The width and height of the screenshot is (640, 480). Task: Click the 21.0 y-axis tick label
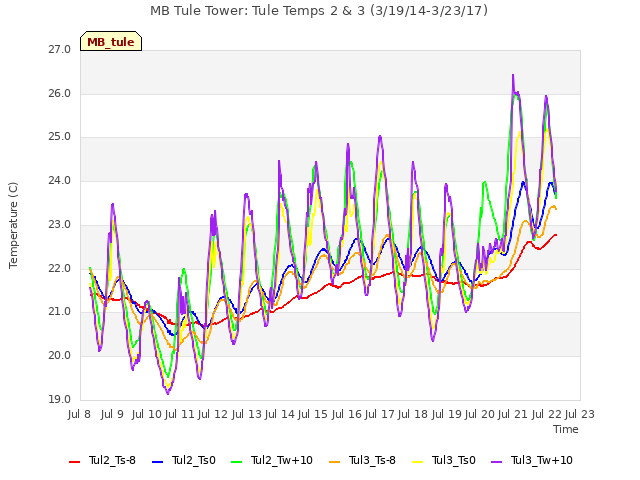pos(60,312)
